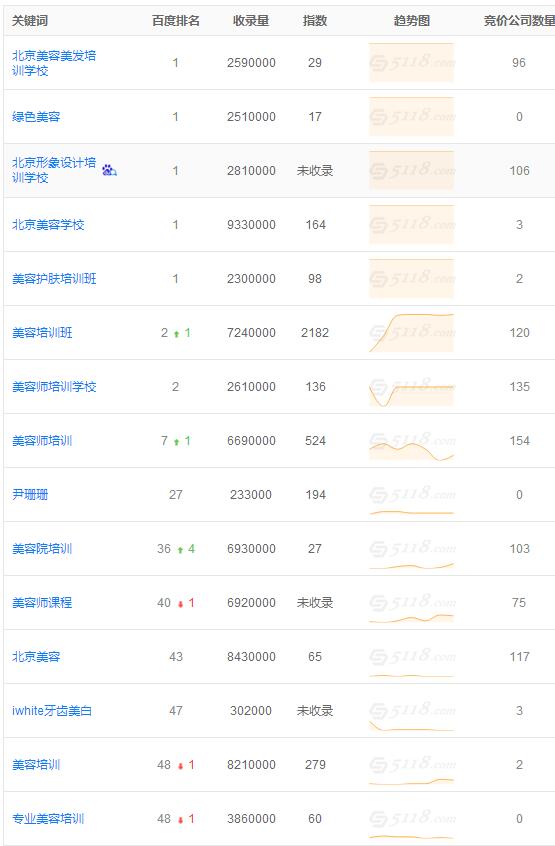Viewport: 555px width, 846px height.
Task: Open trend chart thumbnail for 美容师培训学校
Action: 412,386
